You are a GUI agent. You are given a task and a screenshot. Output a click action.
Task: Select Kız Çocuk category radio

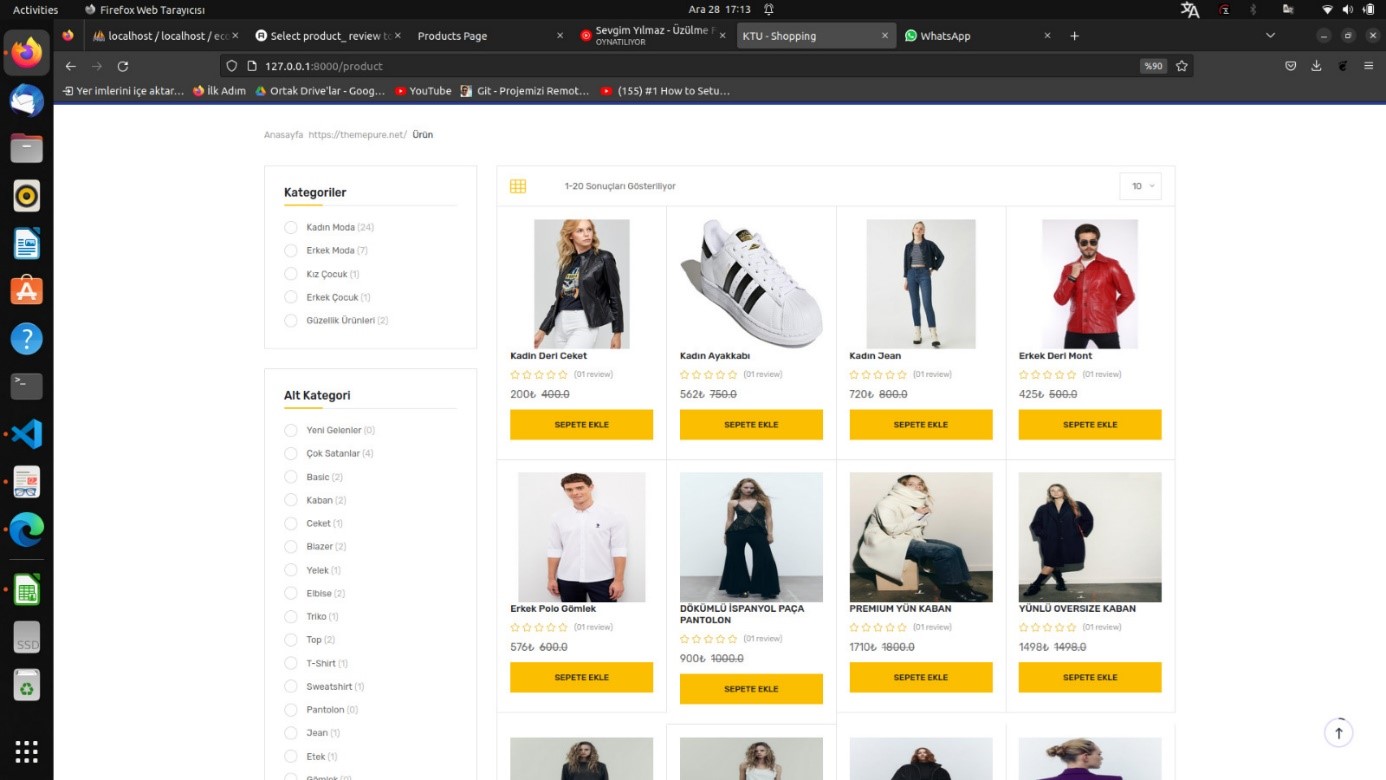(x=291, y=274)
